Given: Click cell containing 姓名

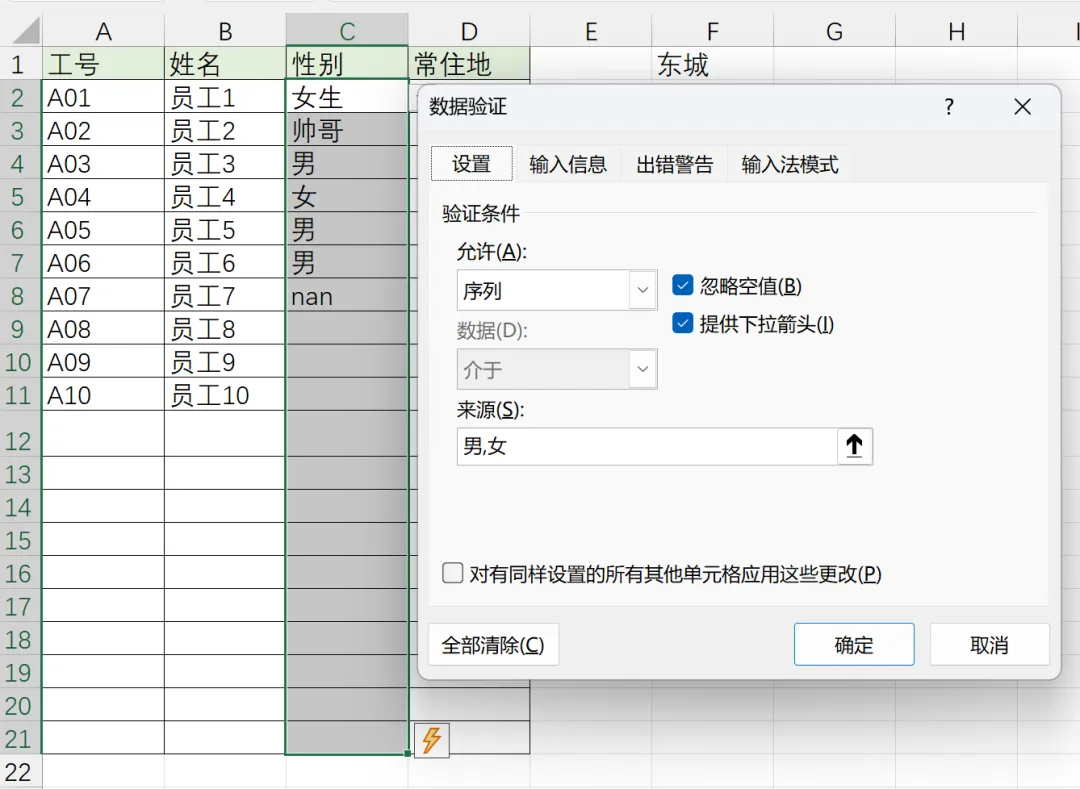Looking at the screenshot, I should [225, 64].
